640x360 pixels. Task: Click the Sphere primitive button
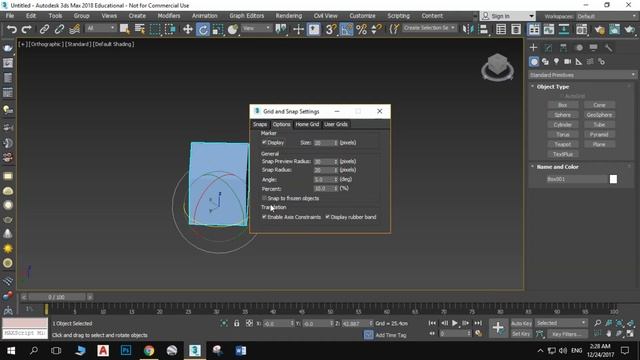[x=562, y=115]
